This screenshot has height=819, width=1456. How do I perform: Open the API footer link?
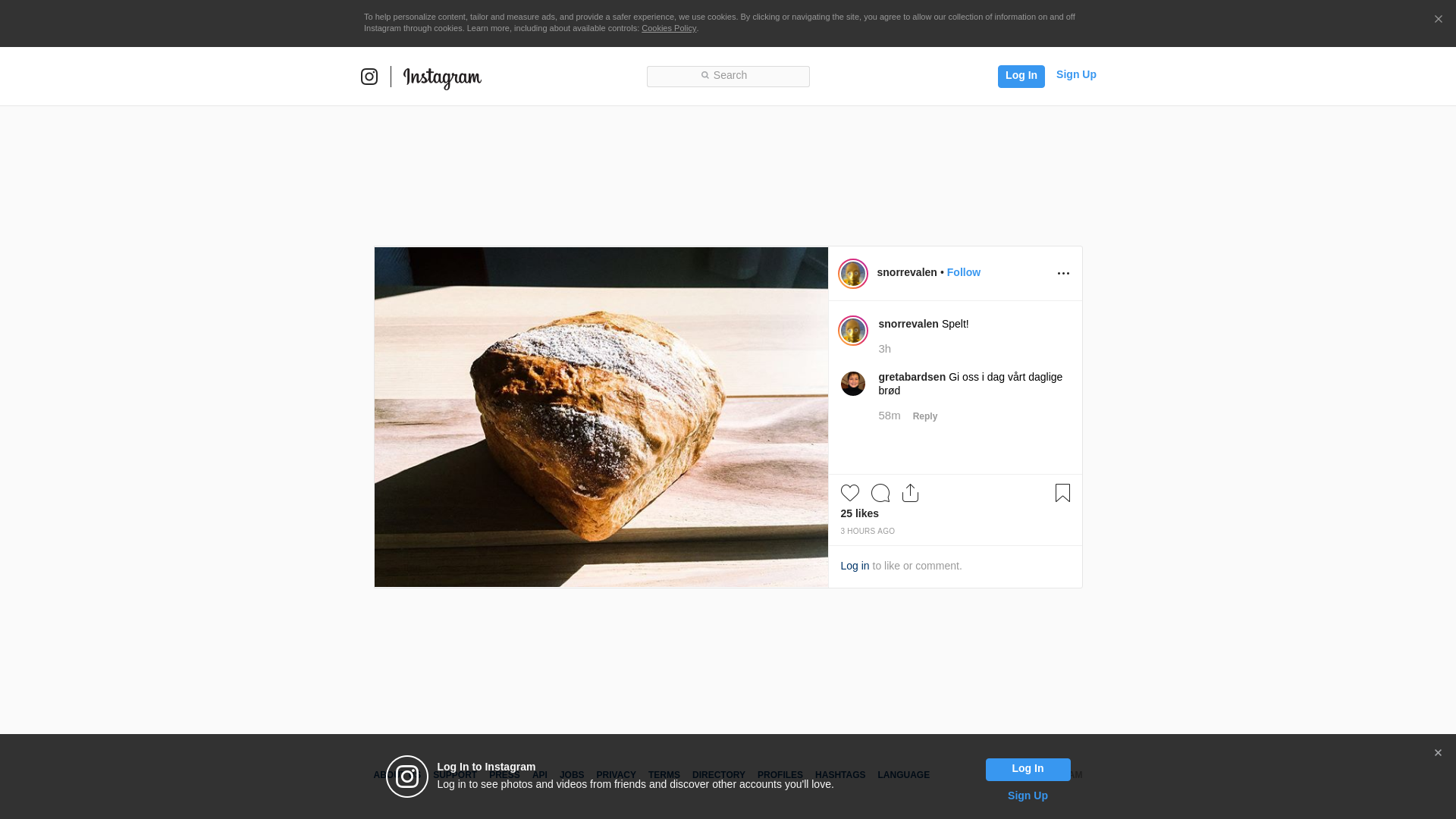[x=540, y=775]
